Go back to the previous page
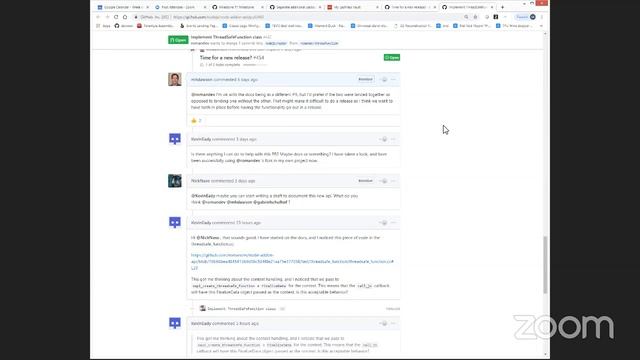 pyautogui.click(x=98, y=17)
